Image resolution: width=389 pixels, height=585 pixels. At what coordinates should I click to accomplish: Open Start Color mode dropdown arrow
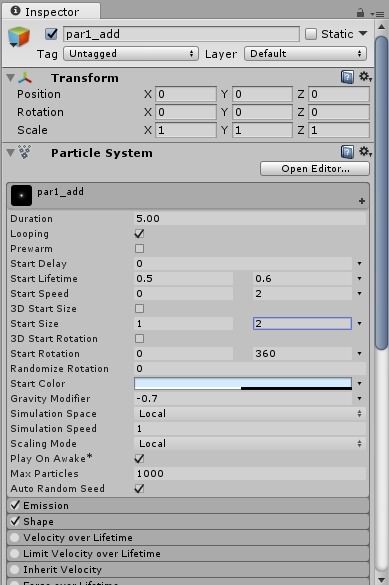coord(360,383)
